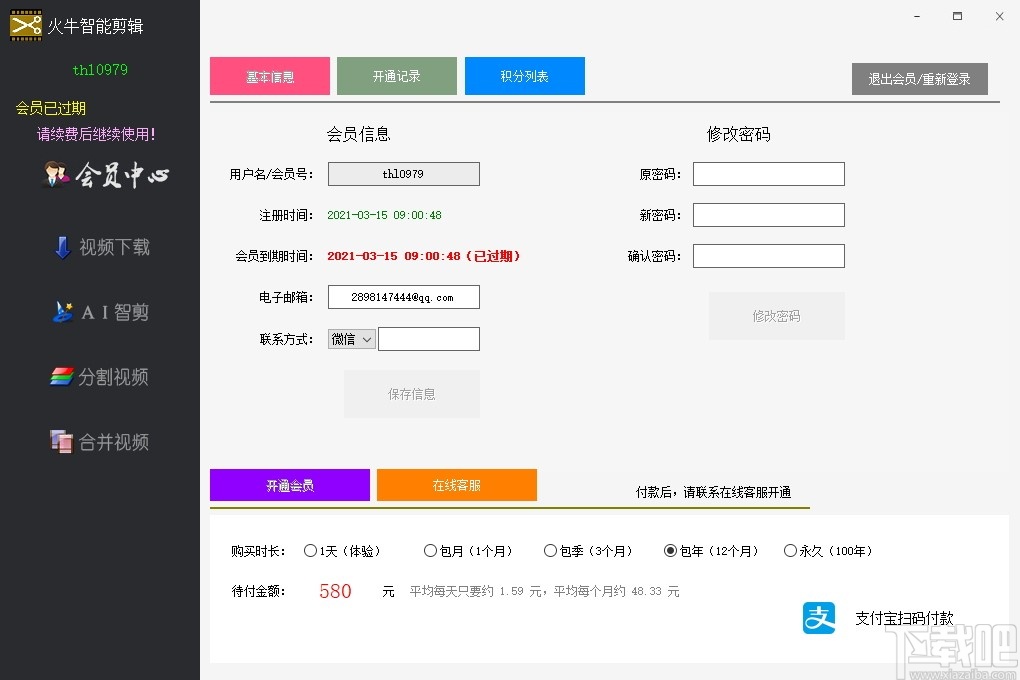This screenshot has height=680, width=1020.
Task: Open the 合并视频 video merging tool
Action: [x=100, y=442]
